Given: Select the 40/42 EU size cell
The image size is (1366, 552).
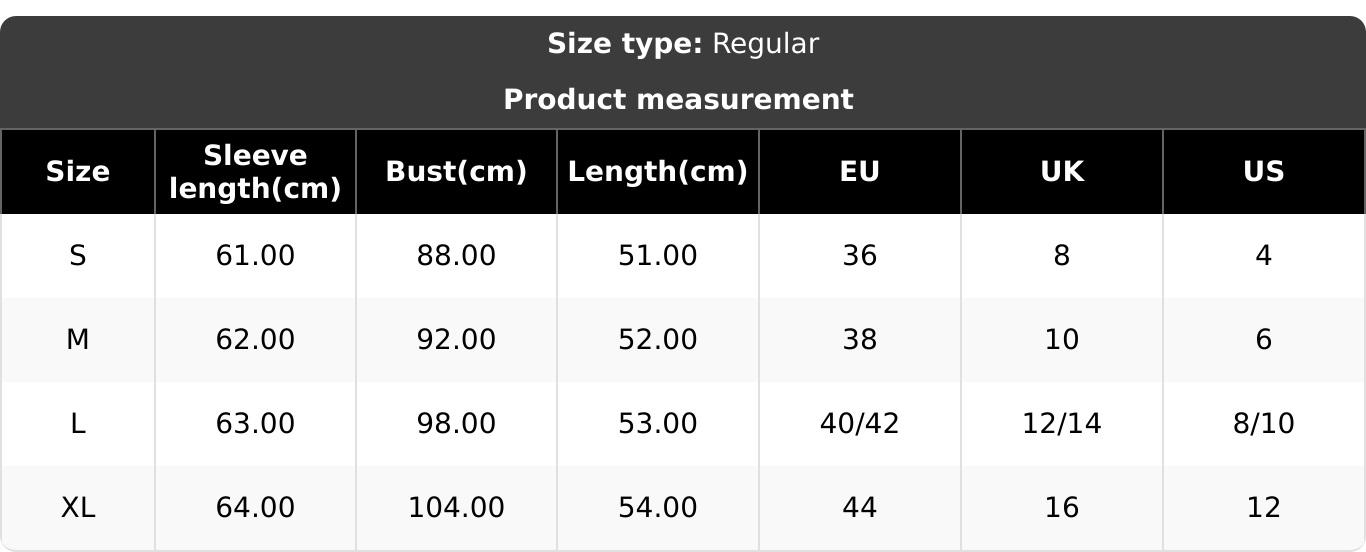Looking at the screenshot, I should click(859, 424).
